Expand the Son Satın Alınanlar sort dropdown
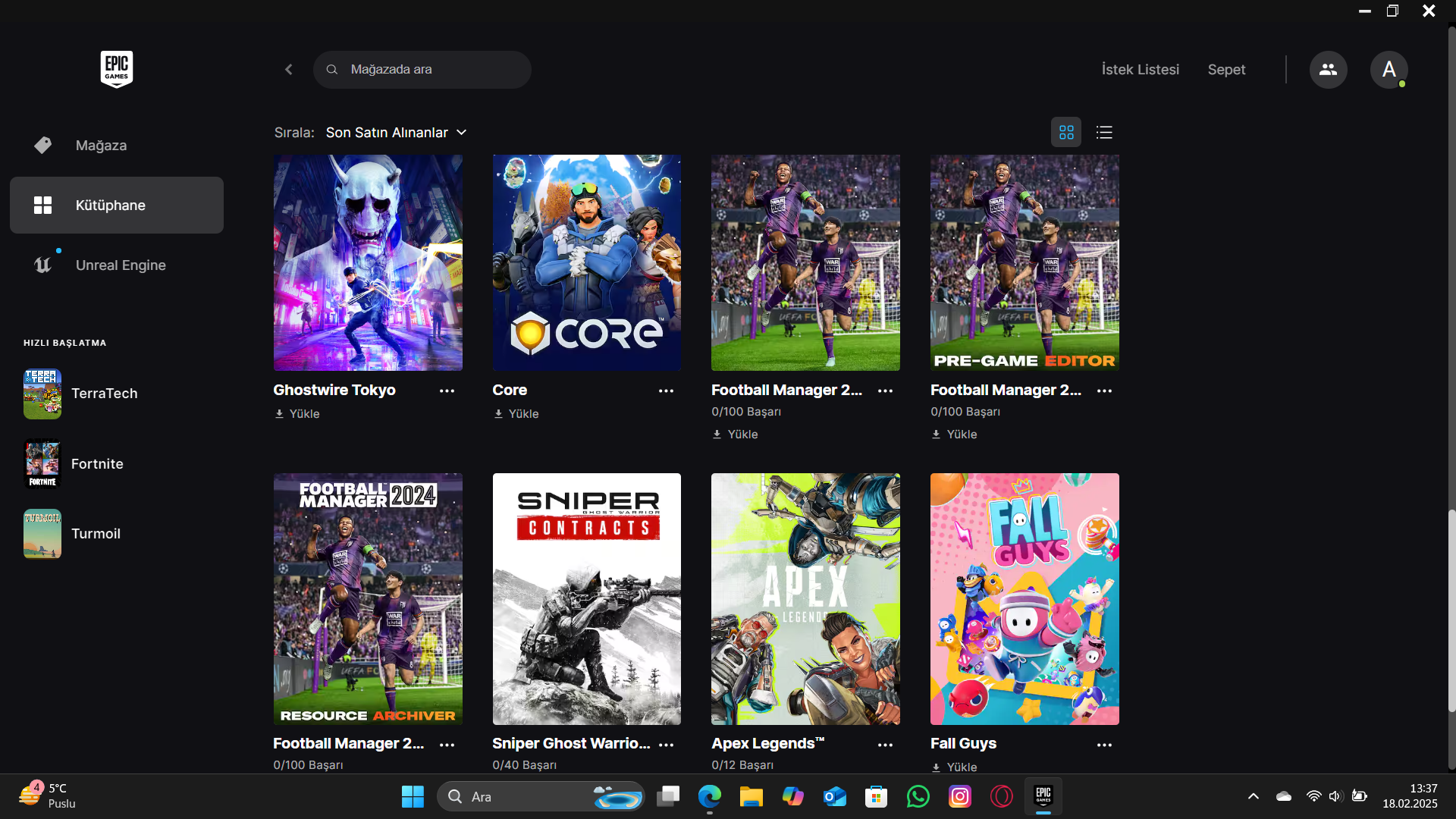The height and width of the screenshot is (819, 1456). click(x=396, y=133)
